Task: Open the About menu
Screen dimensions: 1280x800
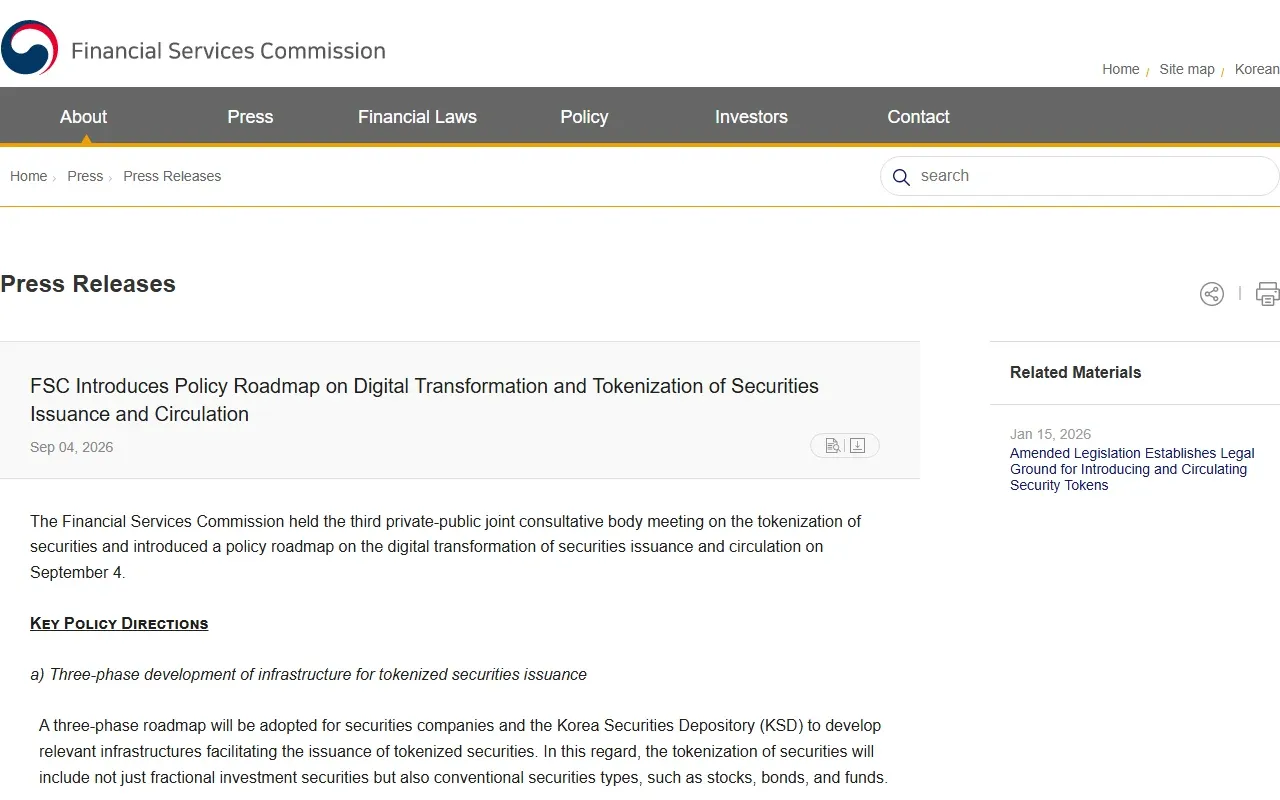Action: point(83,117)
